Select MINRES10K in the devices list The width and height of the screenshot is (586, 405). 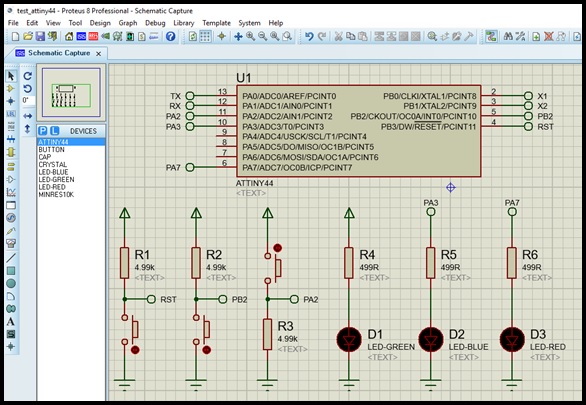pyautogui.click(x=71, y=194)
